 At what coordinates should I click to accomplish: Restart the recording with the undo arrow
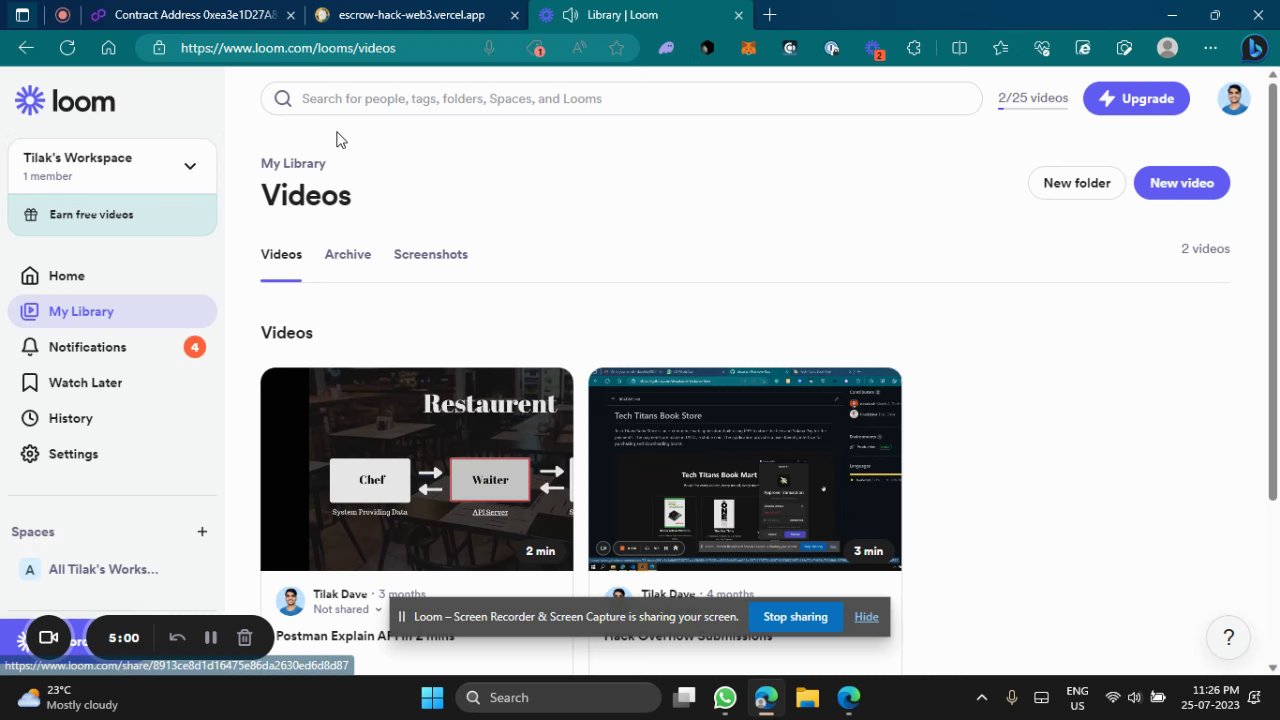(x=177, y=638)
